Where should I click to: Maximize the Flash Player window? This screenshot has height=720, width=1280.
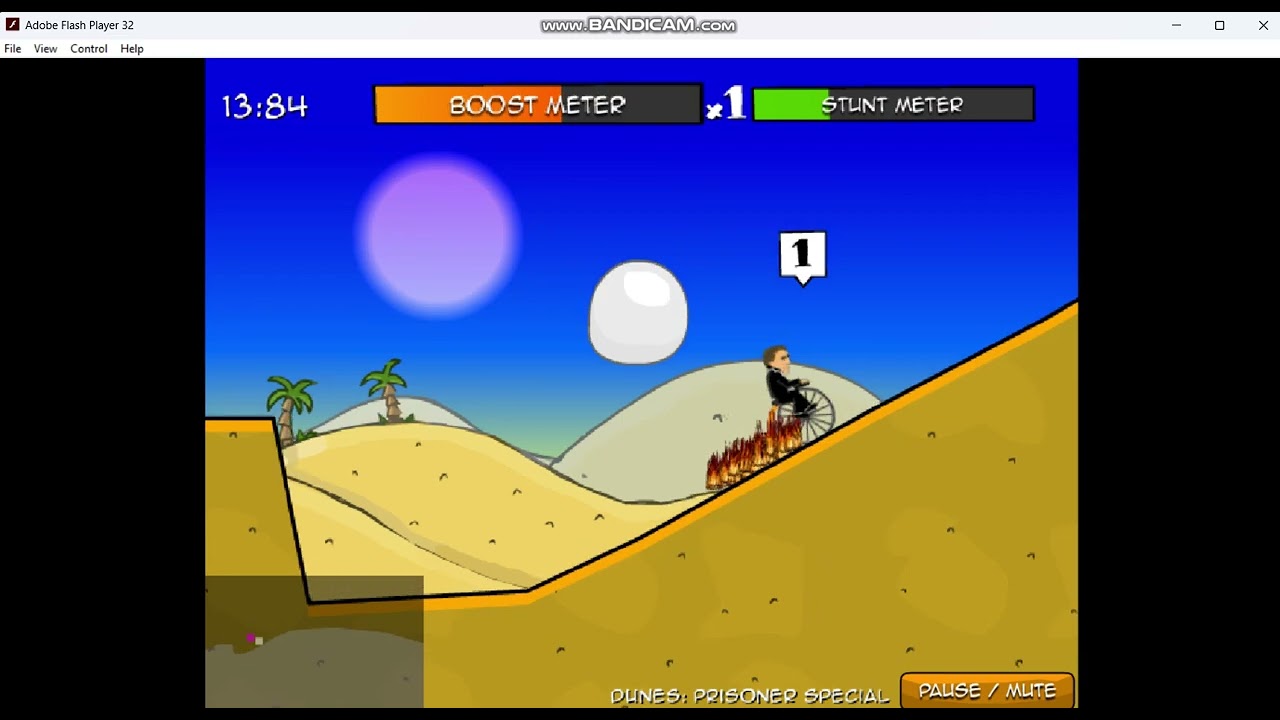coord(1220,25)
